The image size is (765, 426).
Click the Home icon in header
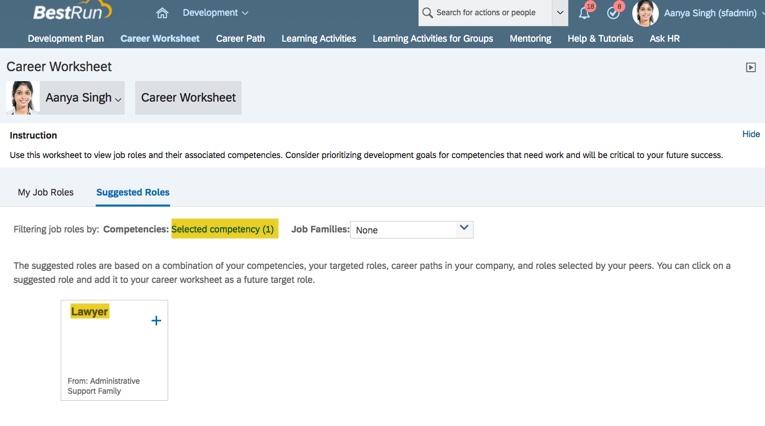pos(162,13)
